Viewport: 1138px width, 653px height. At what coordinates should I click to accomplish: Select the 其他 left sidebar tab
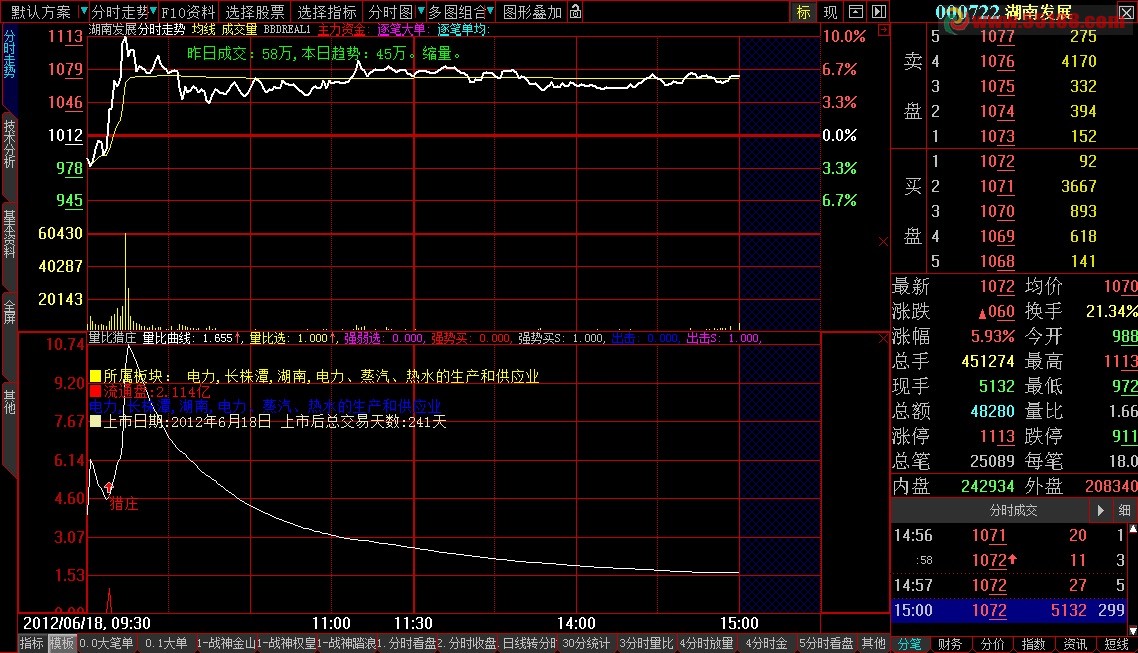9,401
